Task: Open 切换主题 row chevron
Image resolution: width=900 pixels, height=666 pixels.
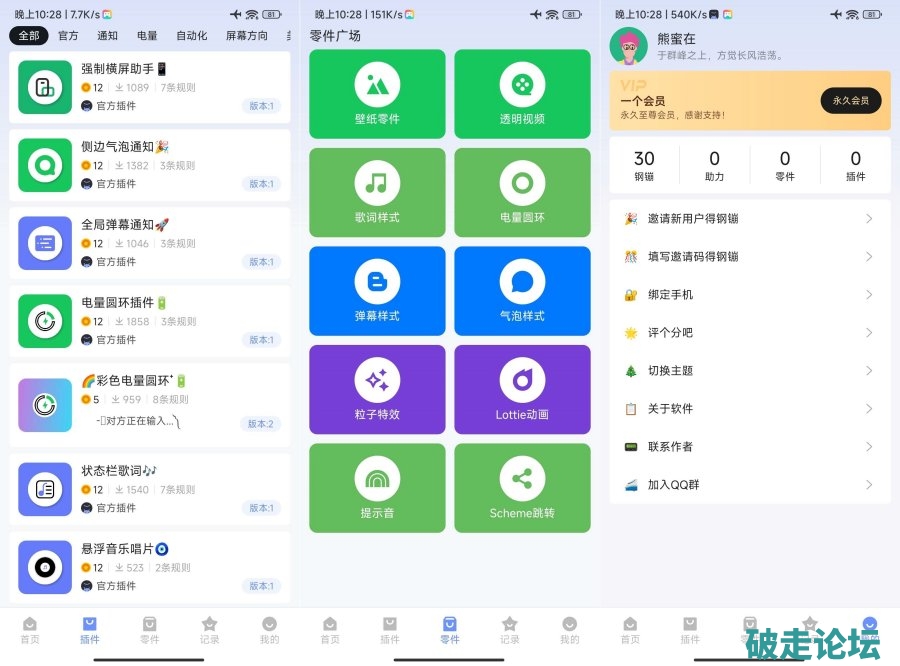Action: tap(869, 371)
